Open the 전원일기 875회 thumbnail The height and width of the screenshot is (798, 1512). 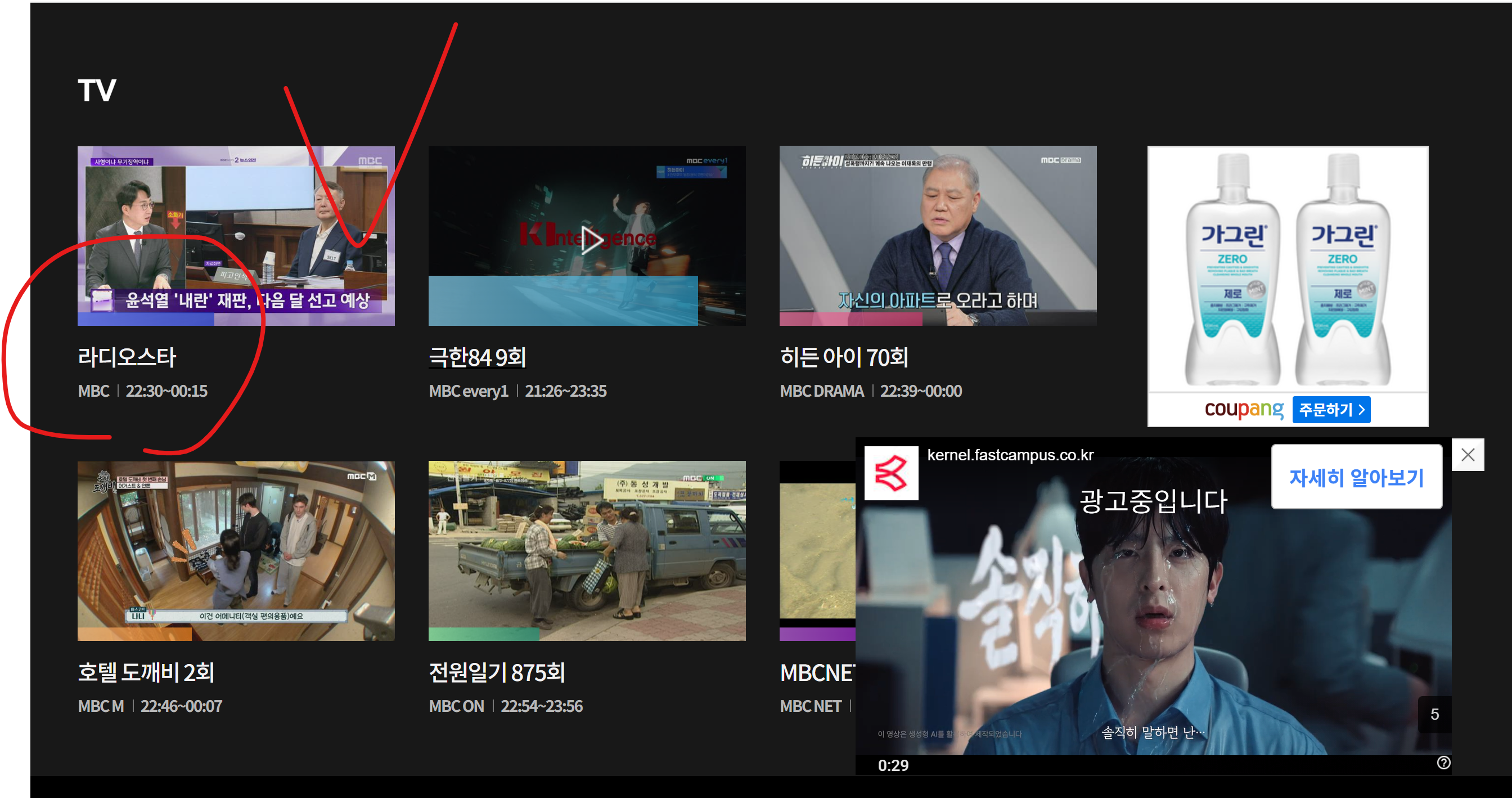coord(586,550)
